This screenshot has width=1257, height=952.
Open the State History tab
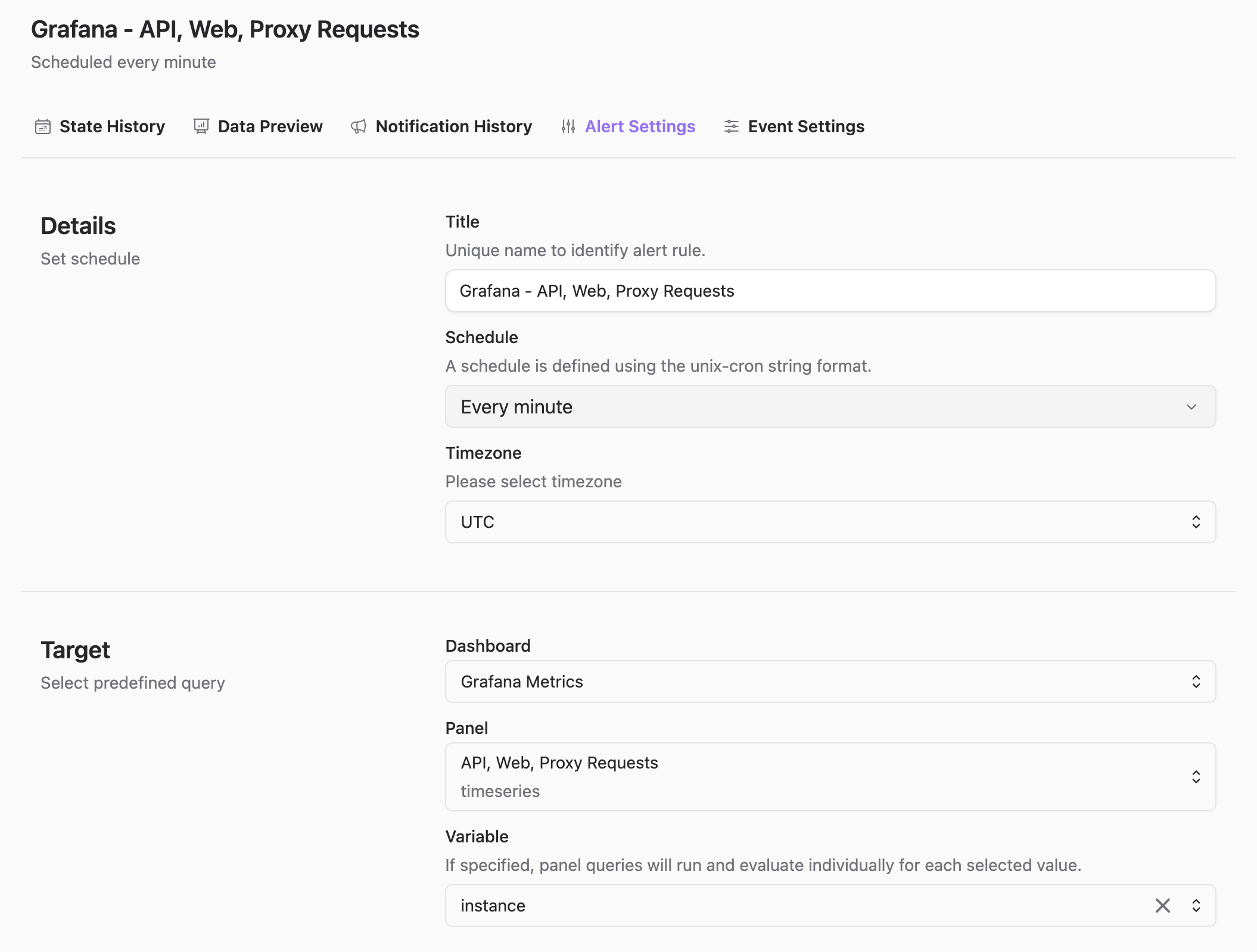click(x=100, y=126)
